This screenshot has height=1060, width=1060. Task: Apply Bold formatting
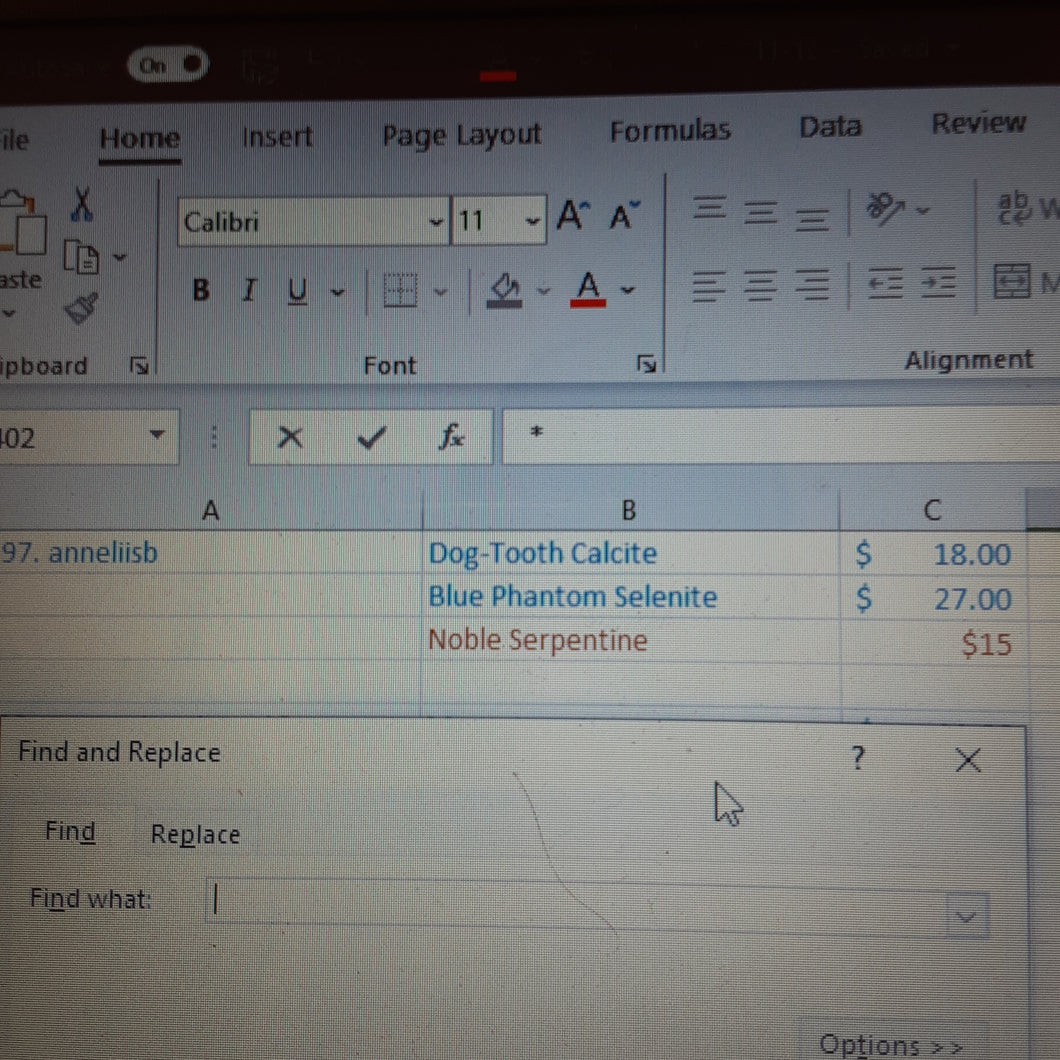tap(201, 291)
